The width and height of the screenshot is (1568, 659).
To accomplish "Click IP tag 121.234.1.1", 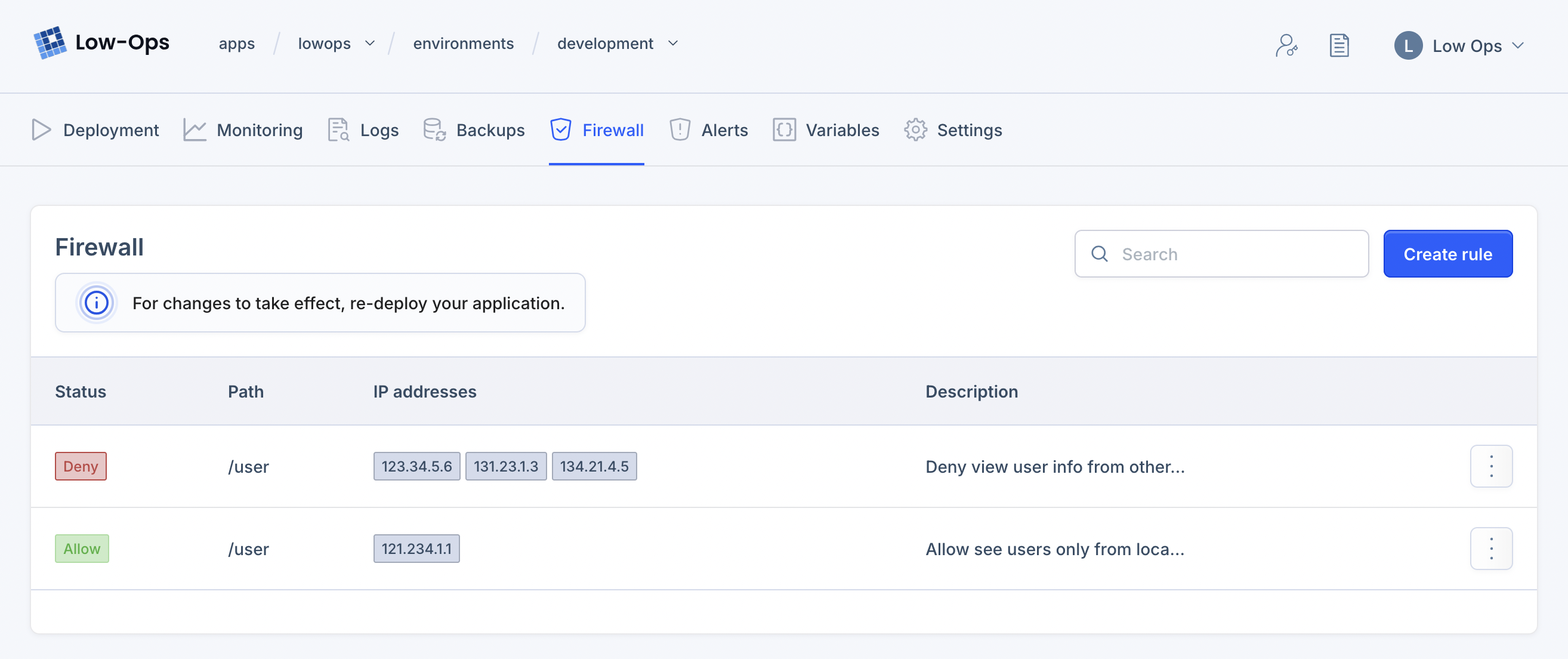I will click(416, 548).
